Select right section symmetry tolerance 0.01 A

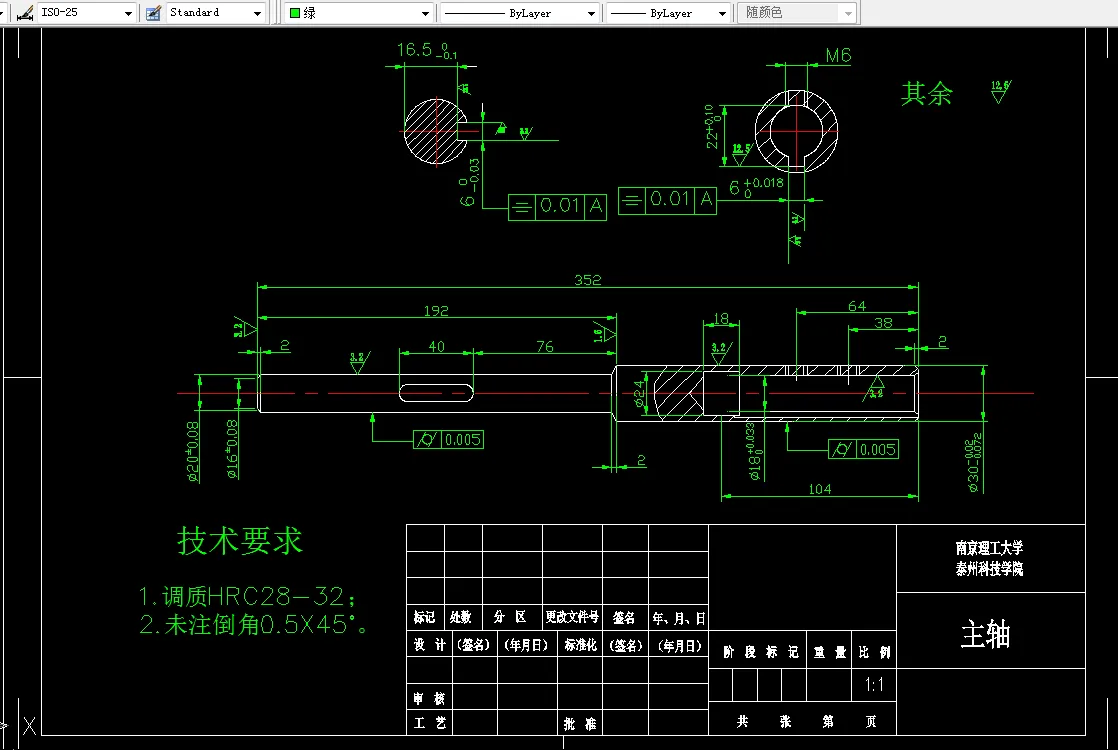(667, 200)
